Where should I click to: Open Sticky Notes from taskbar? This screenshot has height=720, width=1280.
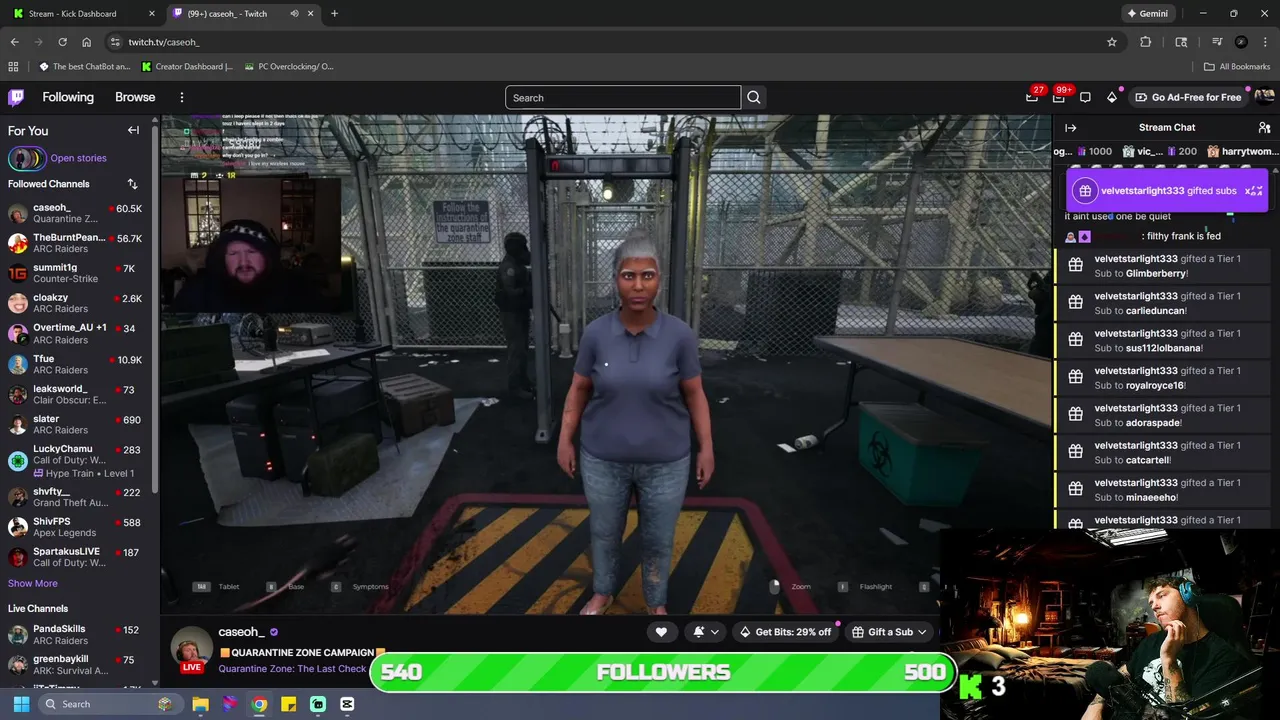coord(288,704)
